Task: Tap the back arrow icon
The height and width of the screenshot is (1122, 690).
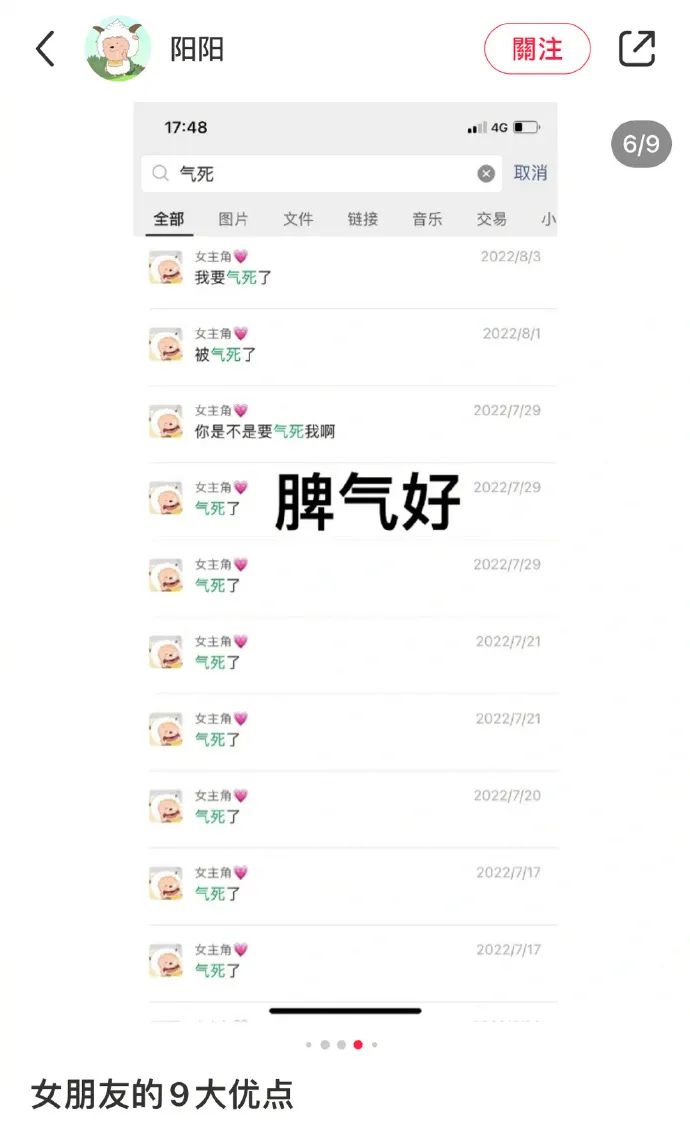Action: point(45,49)
